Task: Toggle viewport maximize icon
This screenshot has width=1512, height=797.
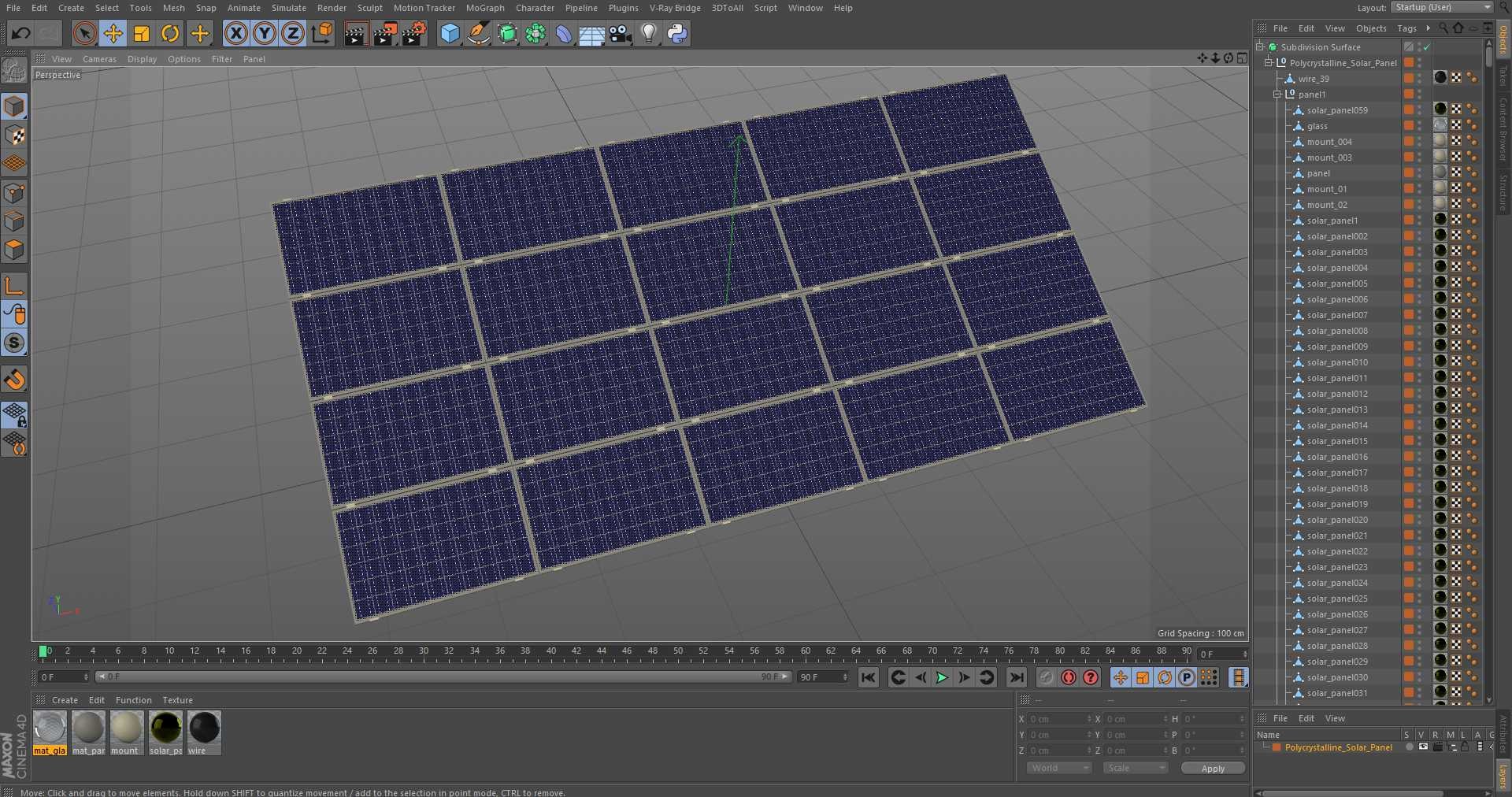Action: click(1242, 58)
